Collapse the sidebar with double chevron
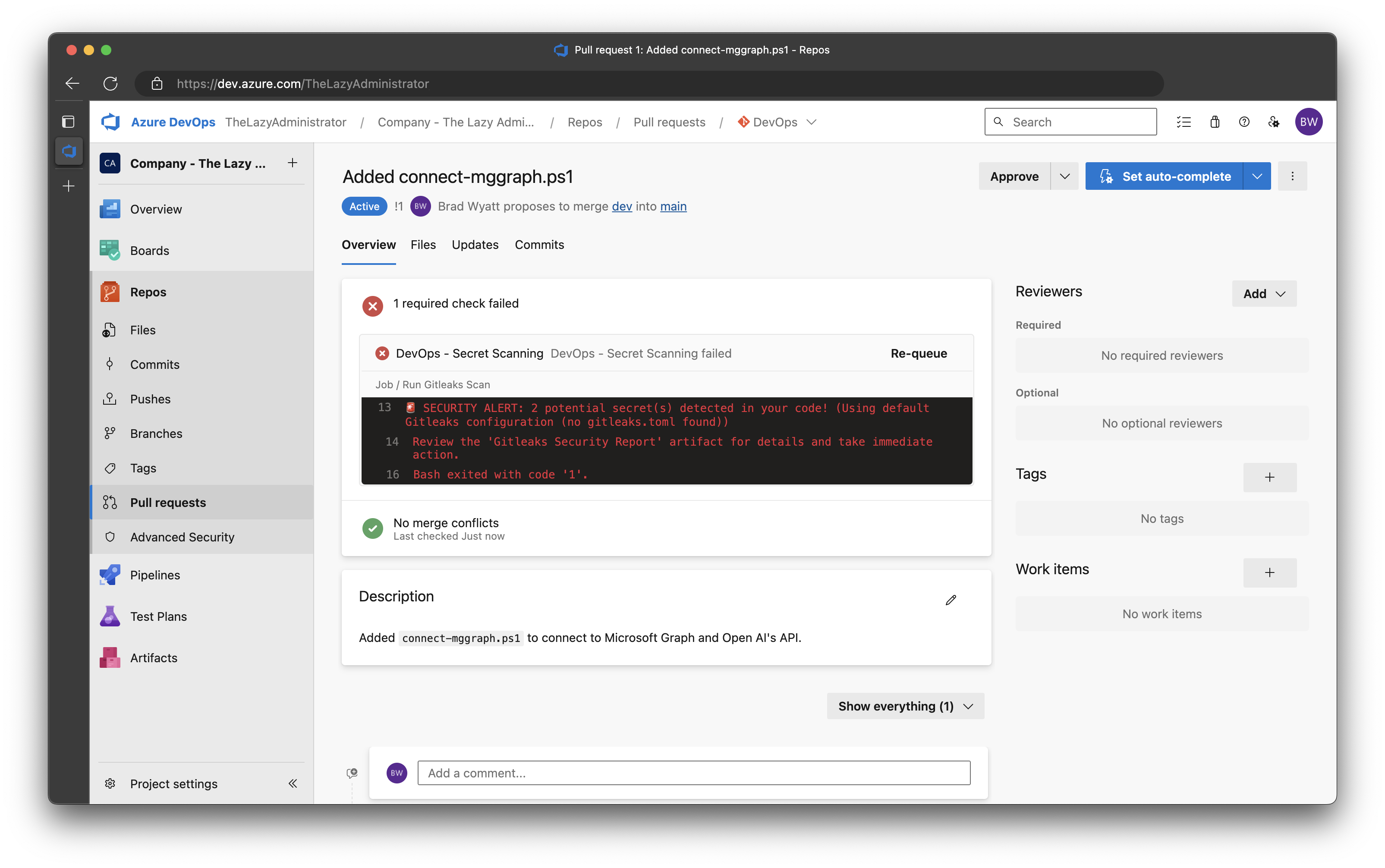Image resolution: width=1385 pixels, height=868 pixels. click(292, 783)
